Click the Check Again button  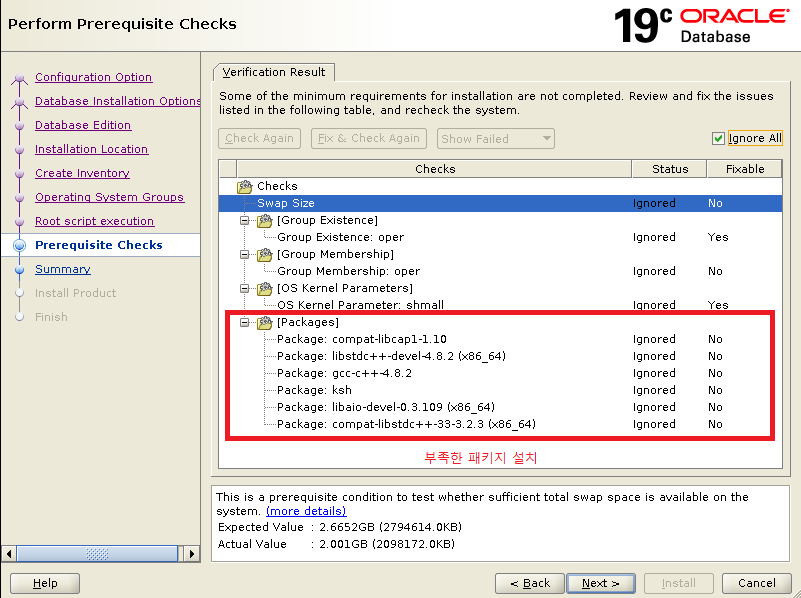click(260, 138)
